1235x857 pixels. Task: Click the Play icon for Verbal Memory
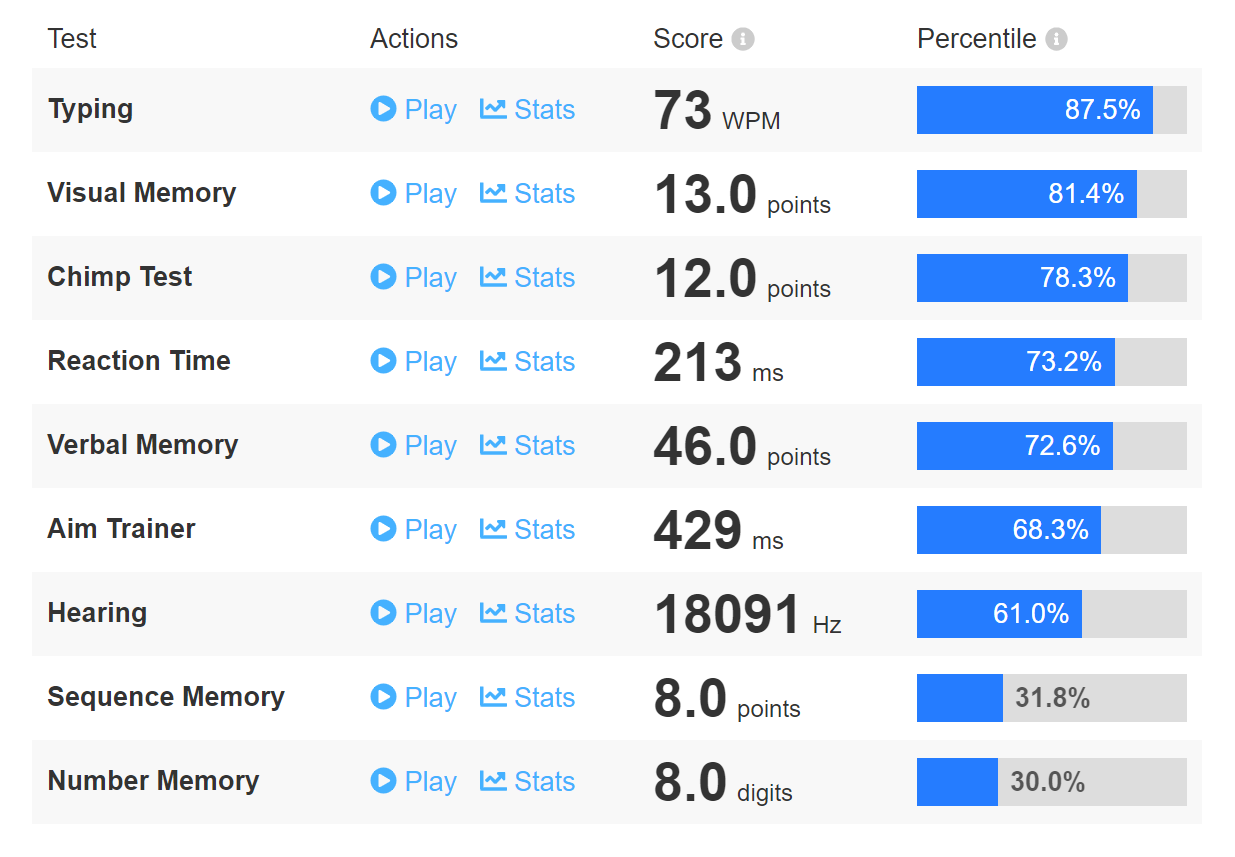(383, 445)
